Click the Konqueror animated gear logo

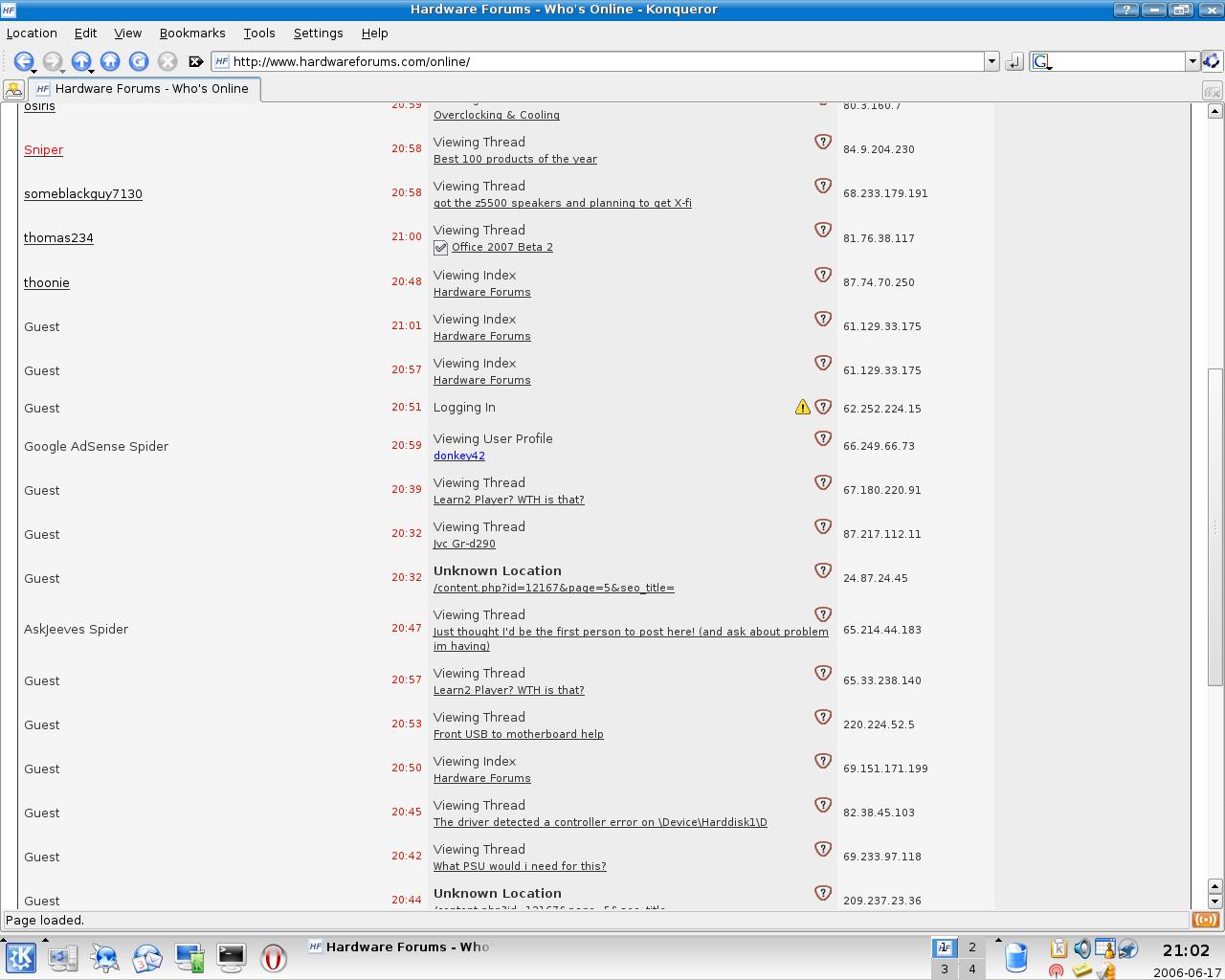(x=1212, y=61)
